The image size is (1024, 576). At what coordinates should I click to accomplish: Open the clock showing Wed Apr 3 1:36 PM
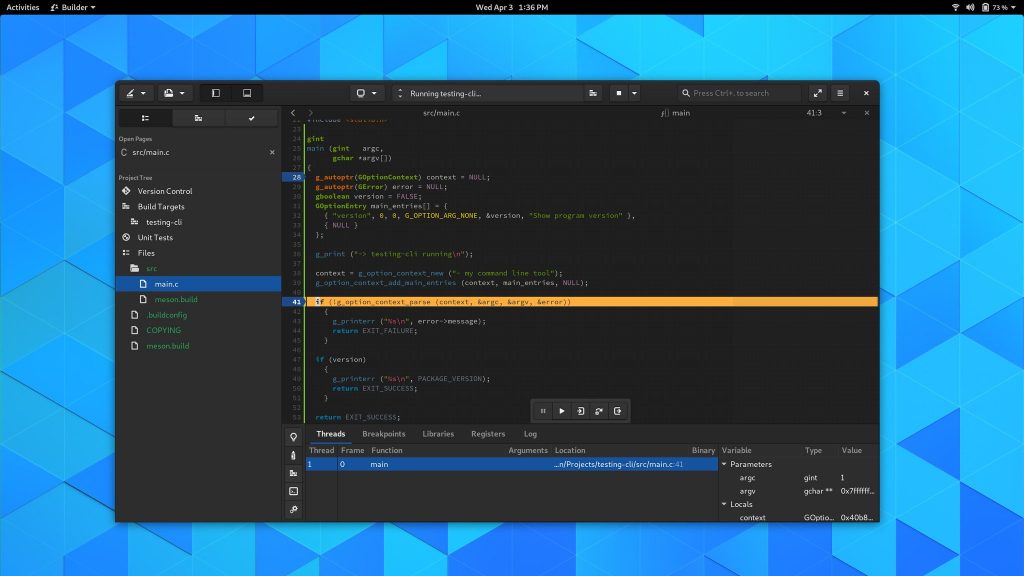(x=512, y=7)
